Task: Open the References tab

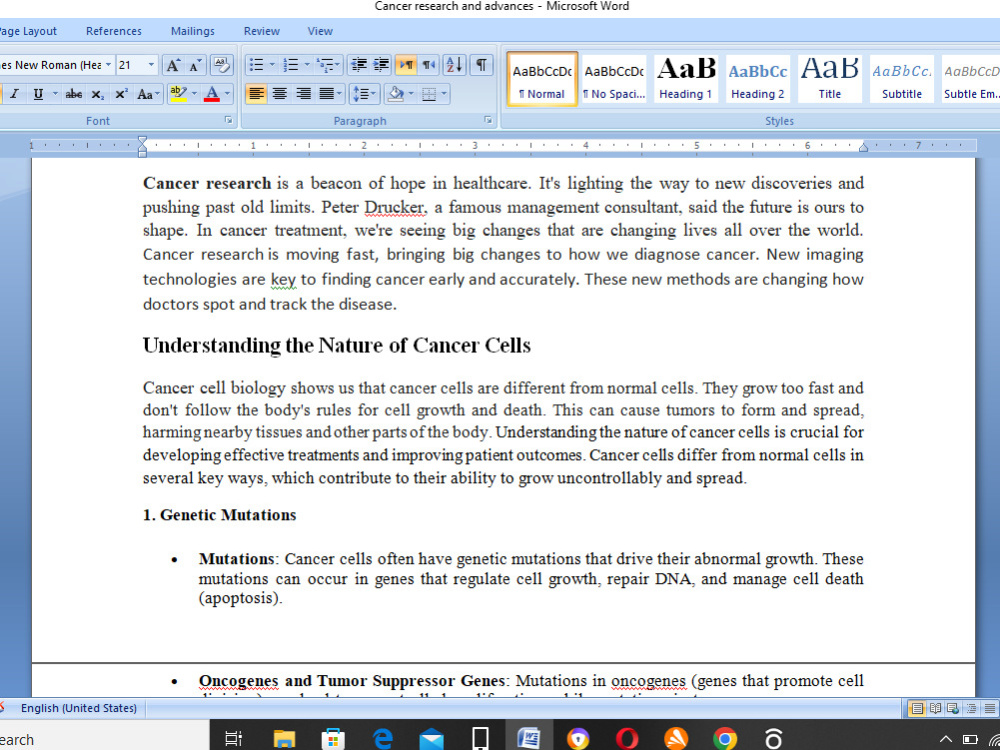Action: tap(114, 31)
